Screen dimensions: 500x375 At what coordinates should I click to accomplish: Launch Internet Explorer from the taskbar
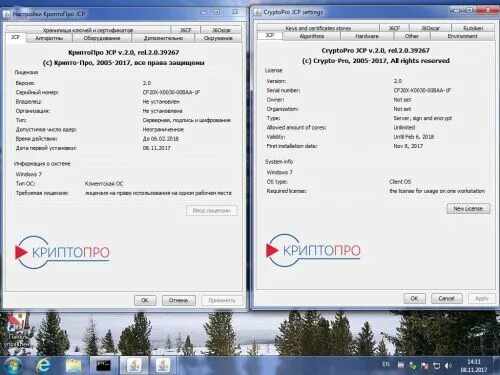[x=43, y=365]
